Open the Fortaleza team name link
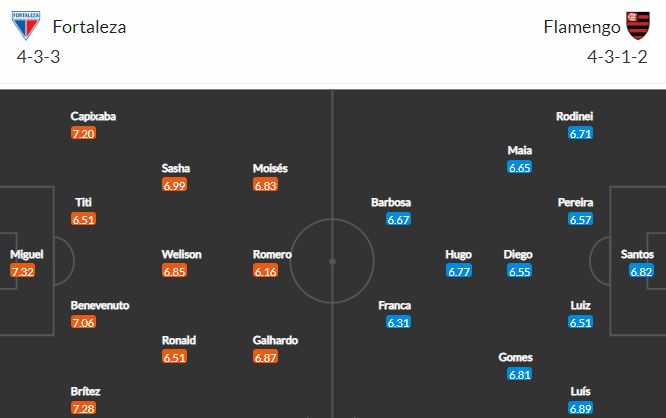Screen dimensions: 666x418 (x=89, y=27)
